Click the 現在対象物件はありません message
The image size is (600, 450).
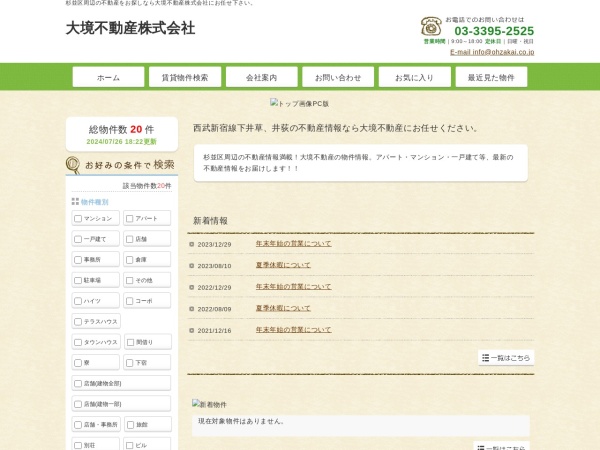(241, 421)
